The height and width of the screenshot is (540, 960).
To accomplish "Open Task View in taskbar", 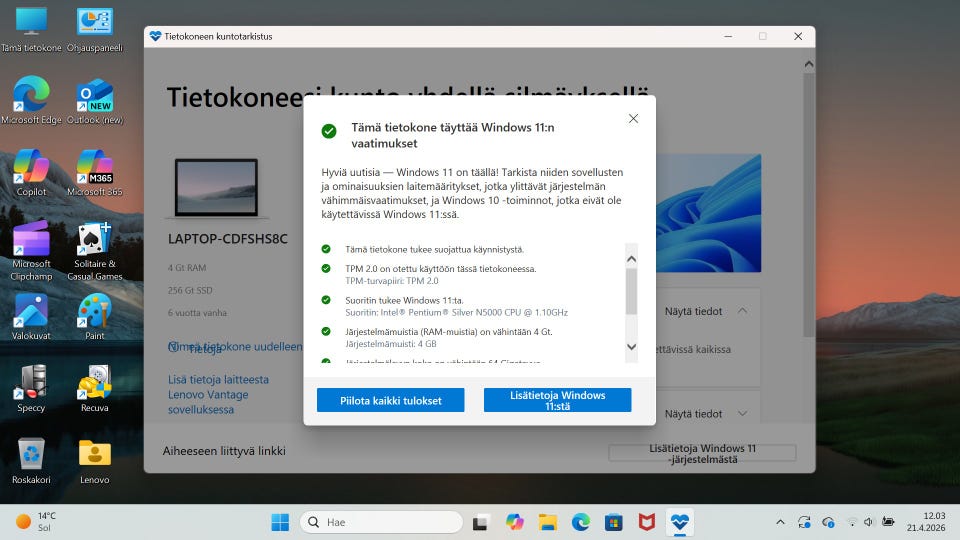I will click(481, 522).
